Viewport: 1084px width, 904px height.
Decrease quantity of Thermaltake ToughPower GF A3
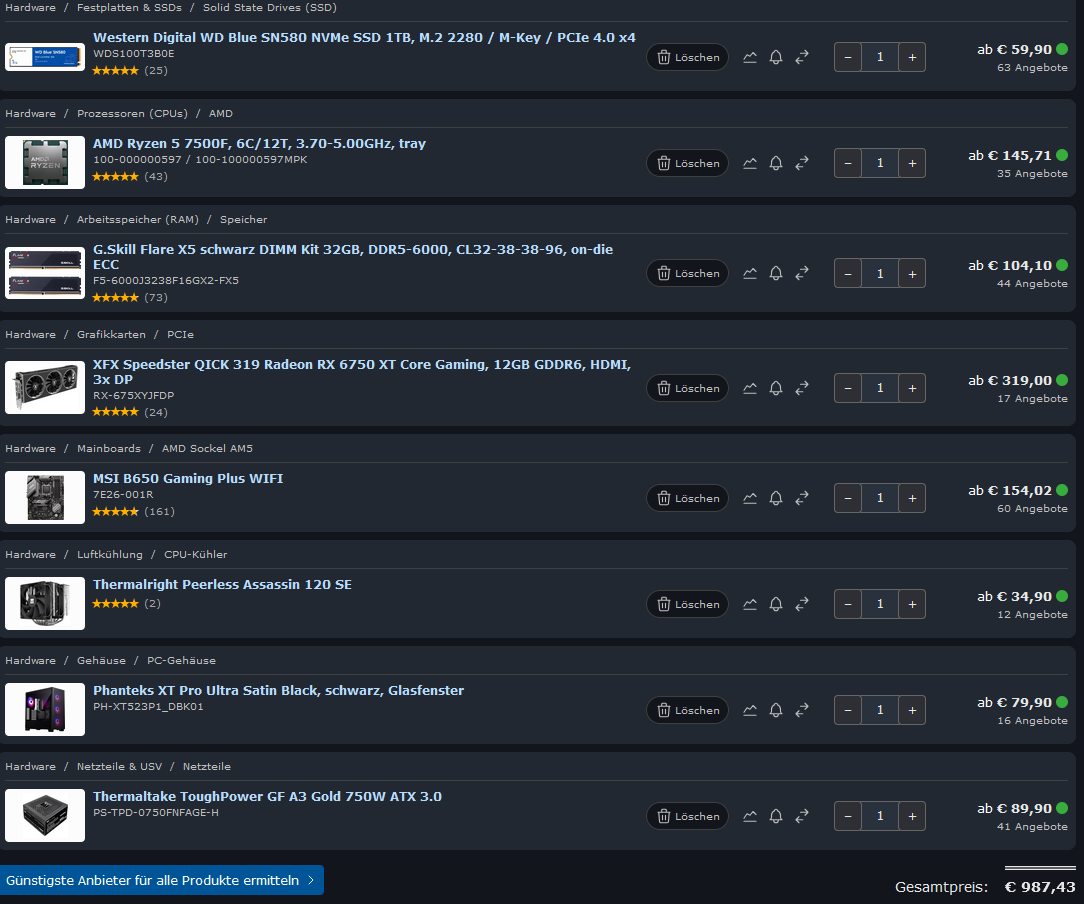(848, 816)
